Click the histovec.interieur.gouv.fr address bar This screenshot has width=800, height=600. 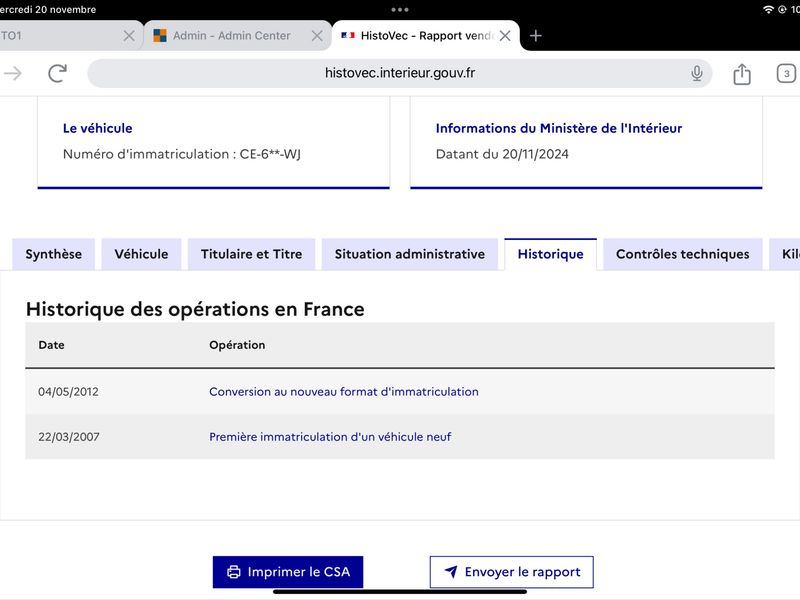[x=399, y=73]
